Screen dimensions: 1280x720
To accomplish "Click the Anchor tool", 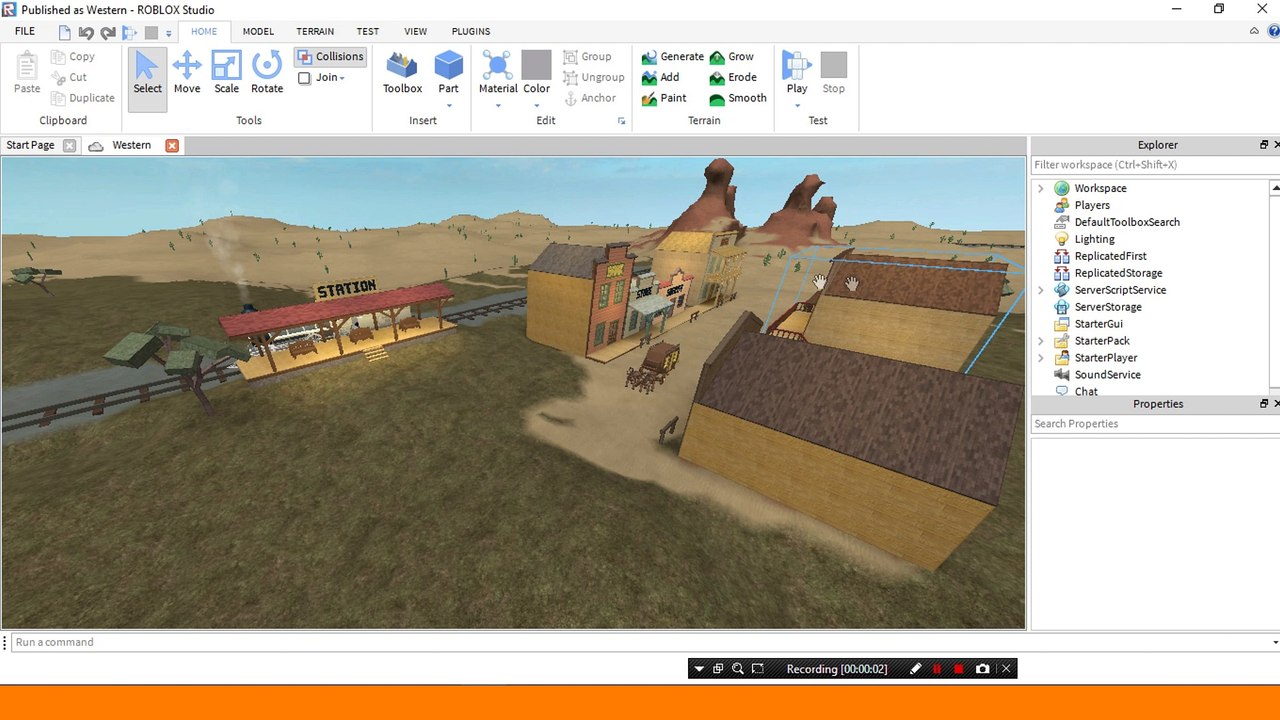I will 590,98.
